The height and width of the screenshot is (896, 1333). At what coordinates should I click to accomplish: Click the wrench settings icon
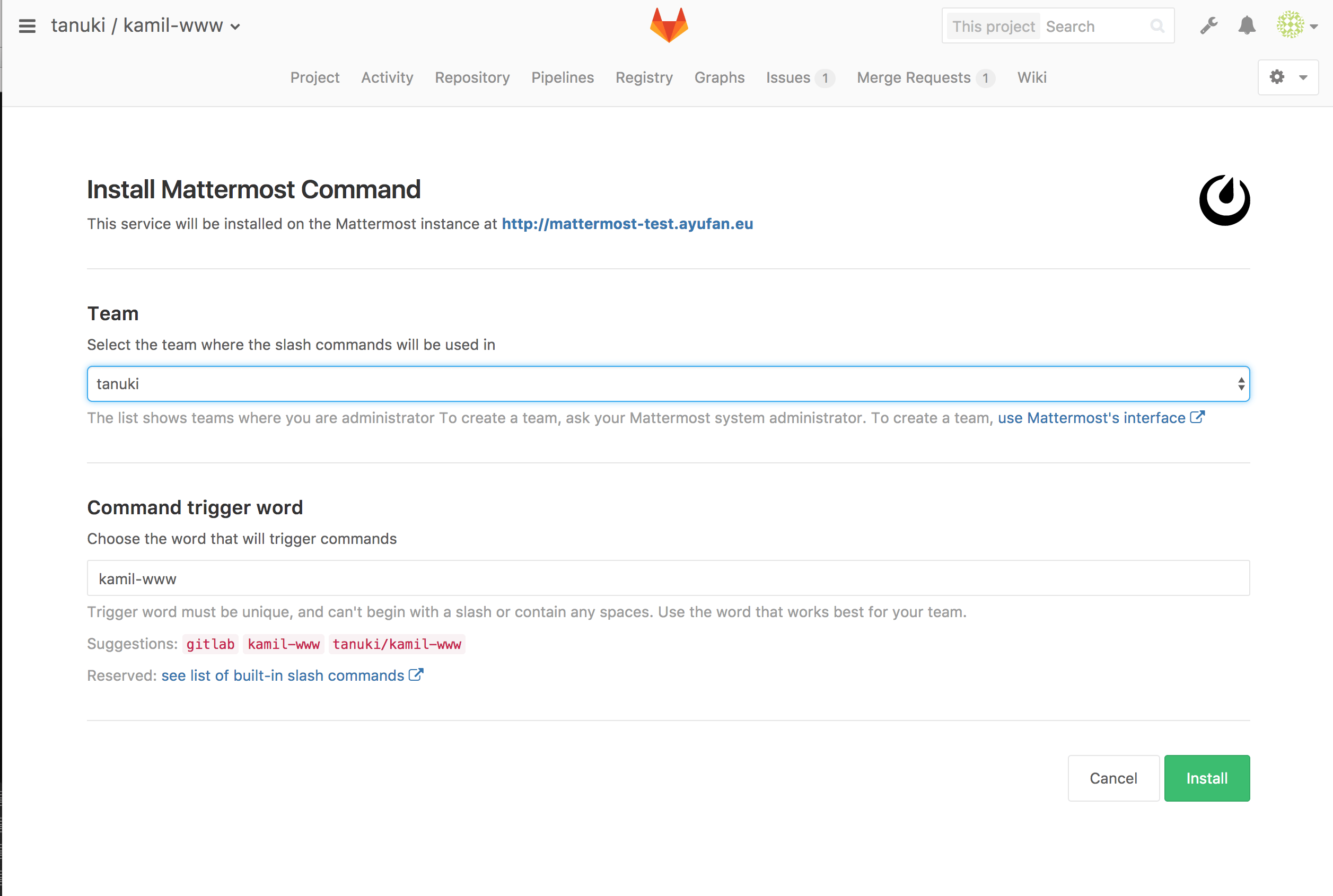(1208, 26)
